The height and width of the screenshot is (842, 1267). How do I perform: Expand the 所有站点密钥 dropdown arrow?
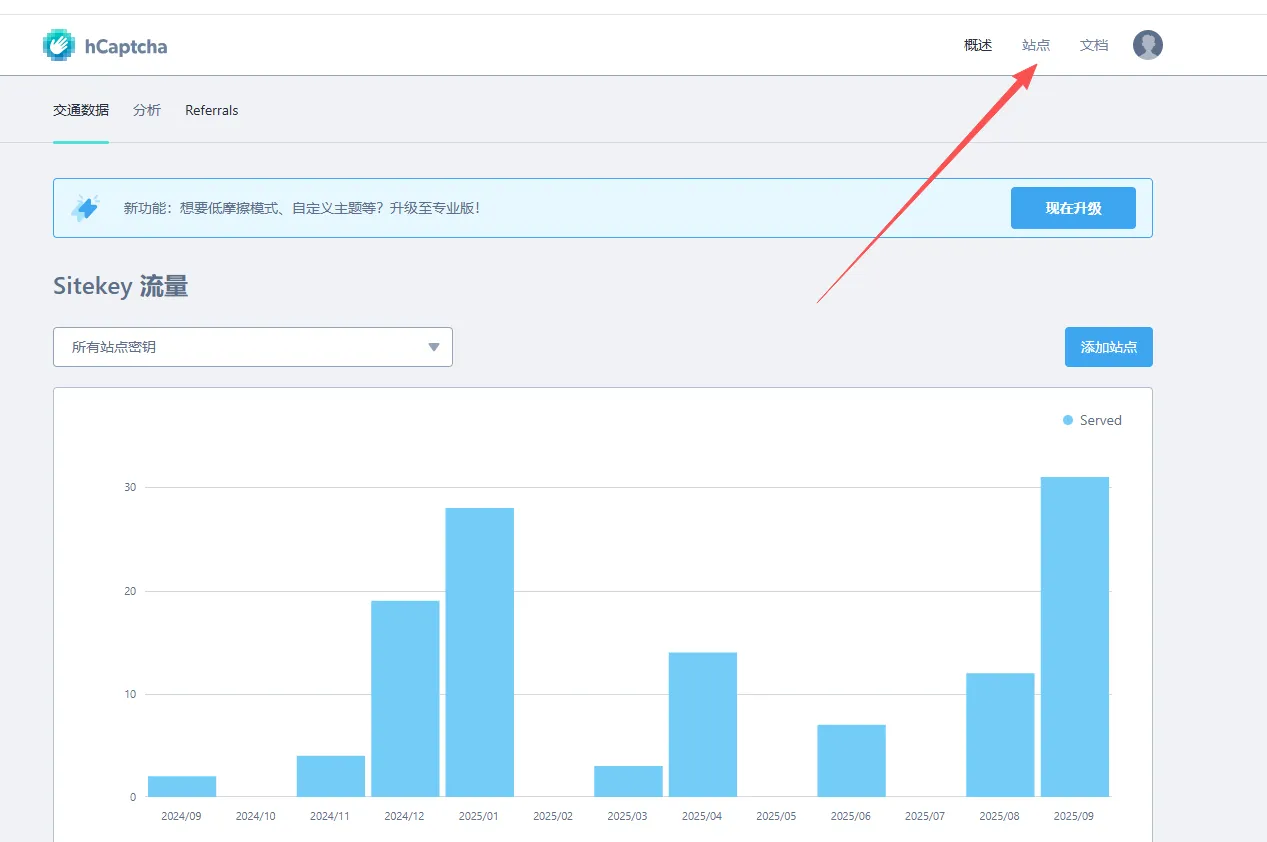434,347
